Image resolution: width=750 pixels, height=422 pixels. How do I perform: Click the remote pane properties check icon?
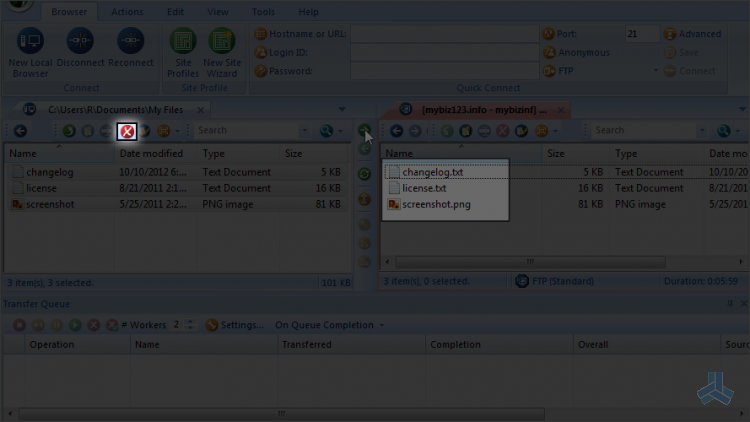point(521,131)
